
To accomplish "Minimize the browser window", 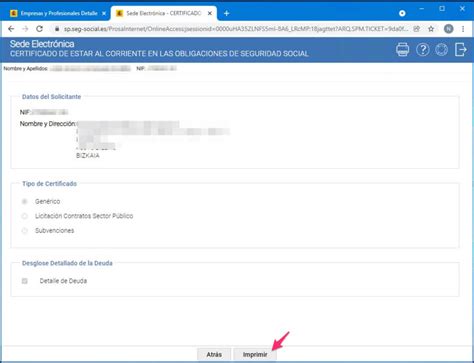I will (422, 9).
